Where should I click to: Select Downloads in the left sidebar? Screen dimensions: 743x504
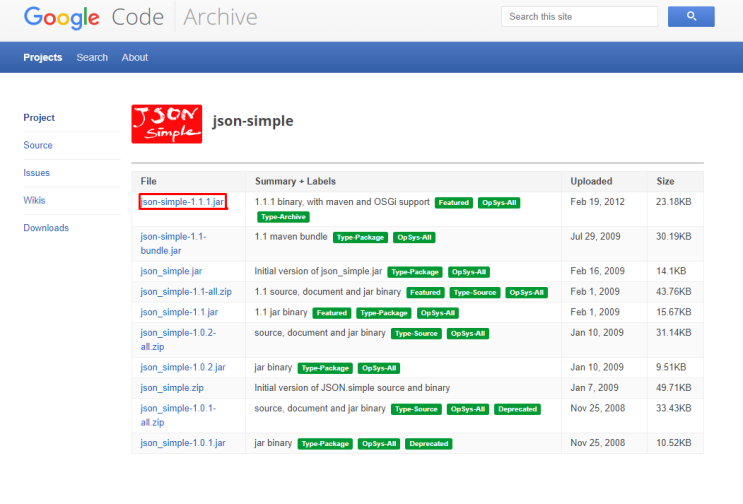46,228
